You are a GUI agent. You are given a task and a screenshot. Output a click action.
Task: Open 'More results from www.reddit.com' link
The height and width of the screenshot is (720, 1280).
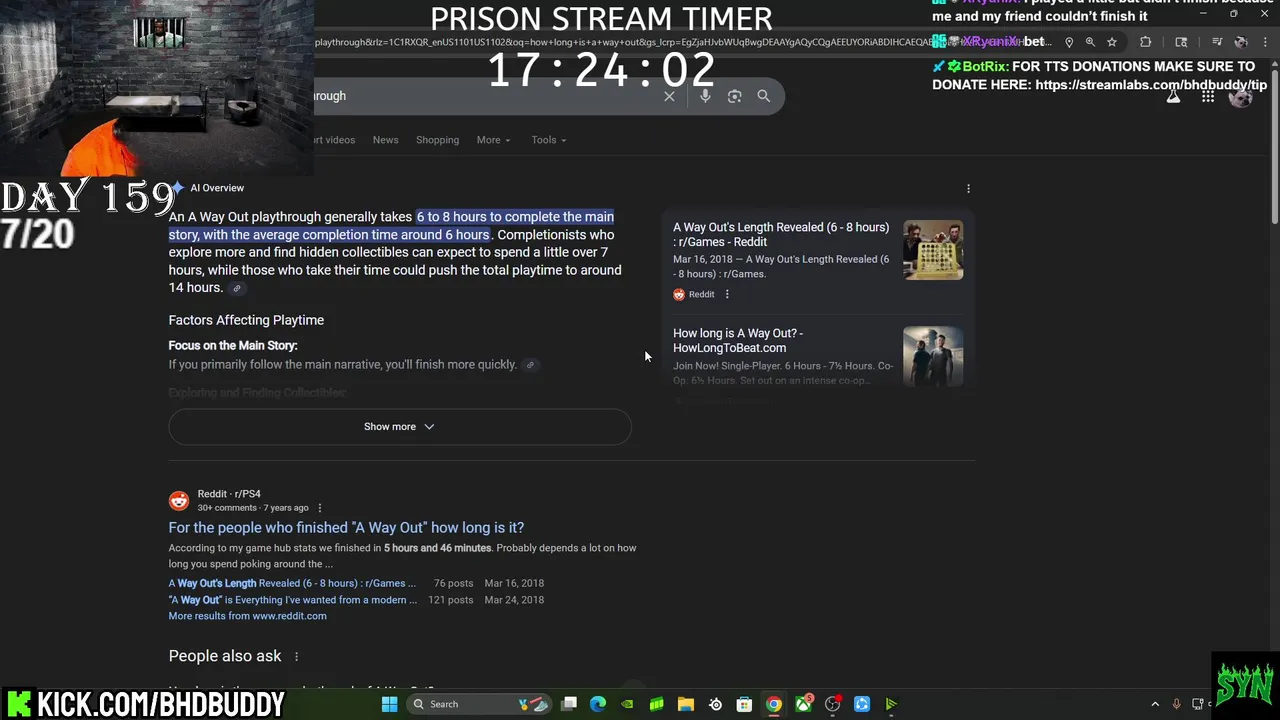tap(247, 616)
